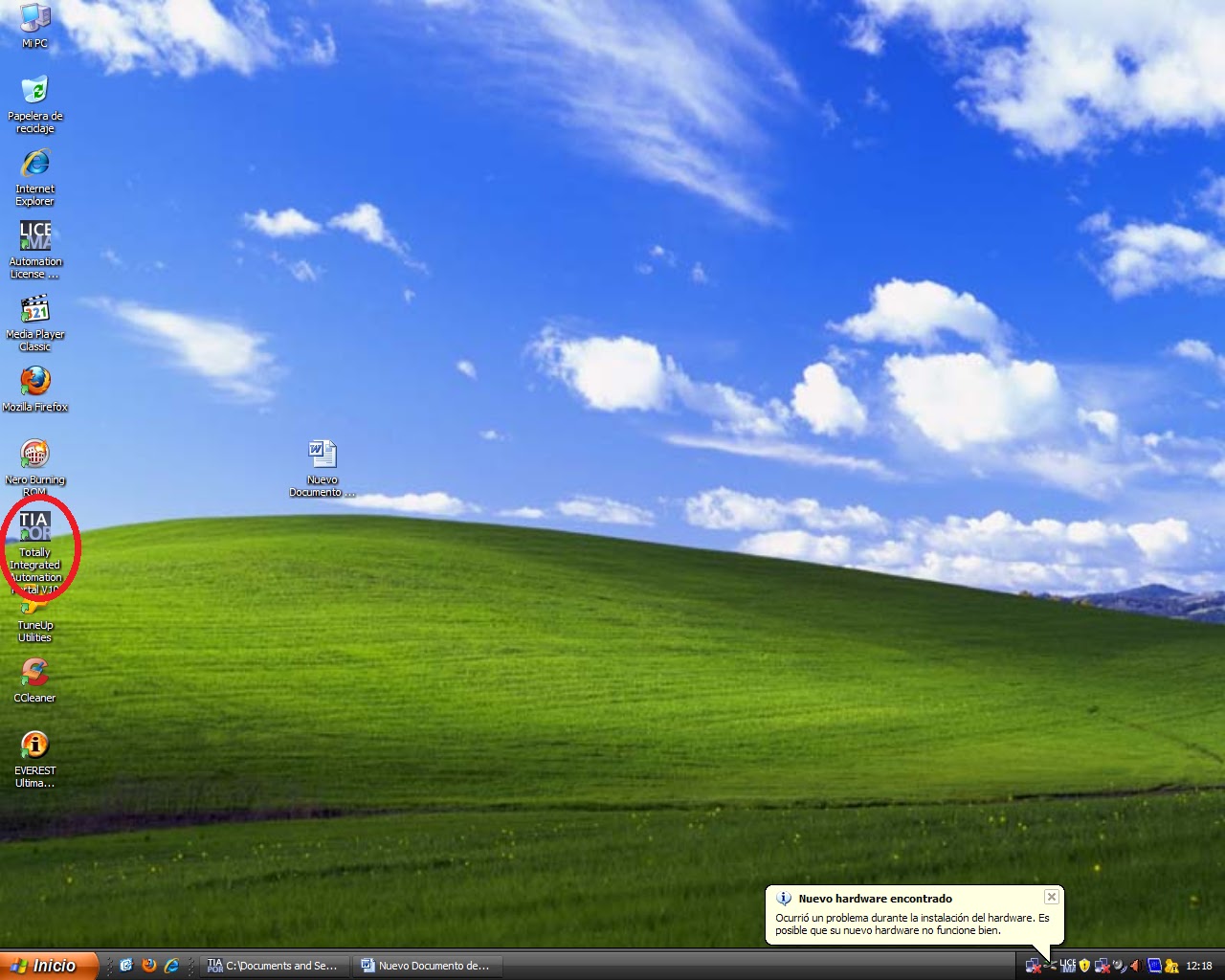Click the blue display monitor tray icon
Image resolution: width=1225 pixels, height=980 pixels.
click(1154, 966)
